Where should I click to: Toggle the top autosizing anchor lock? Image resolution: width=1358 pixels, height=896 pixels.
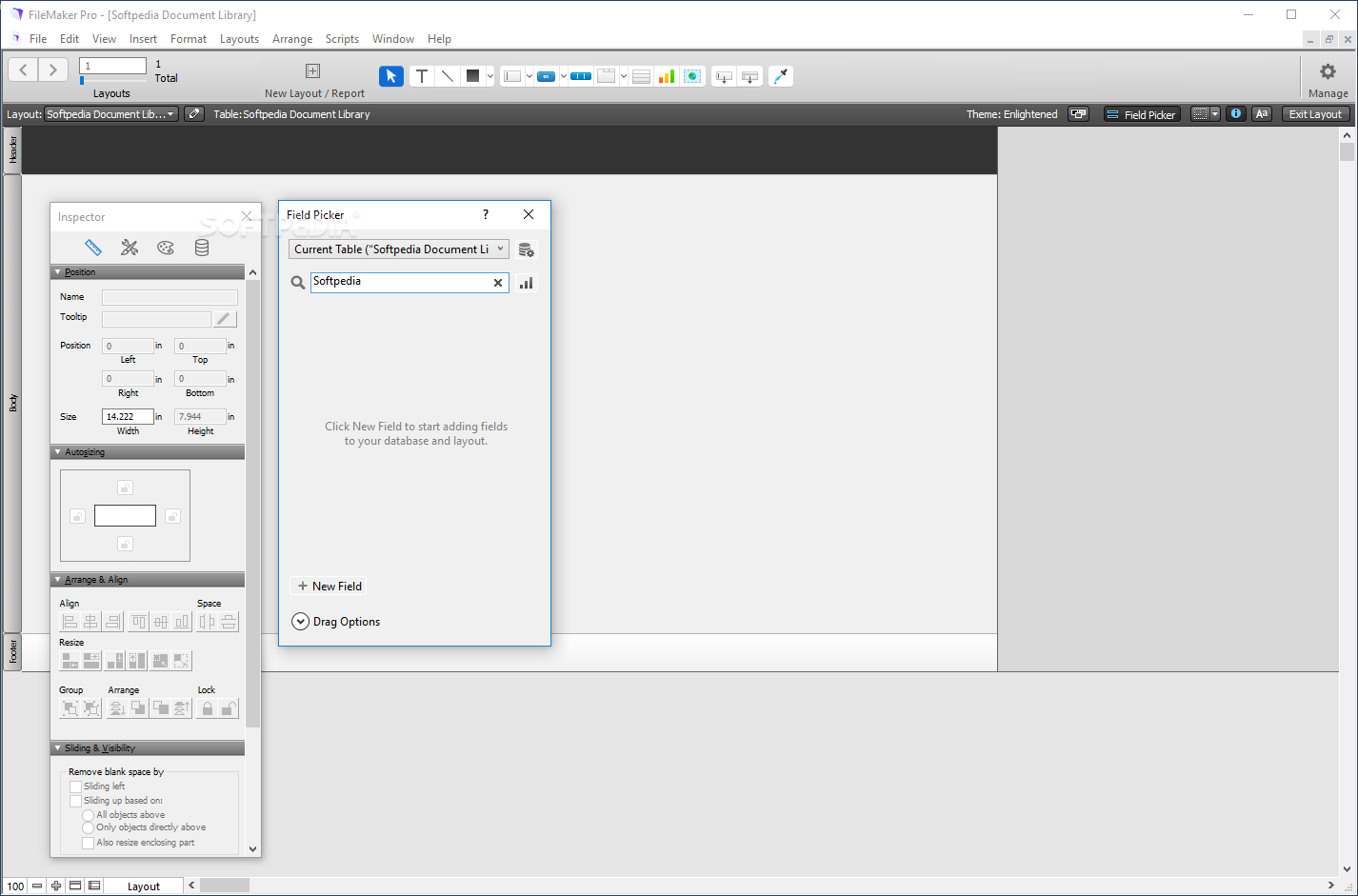pos(125,488)
